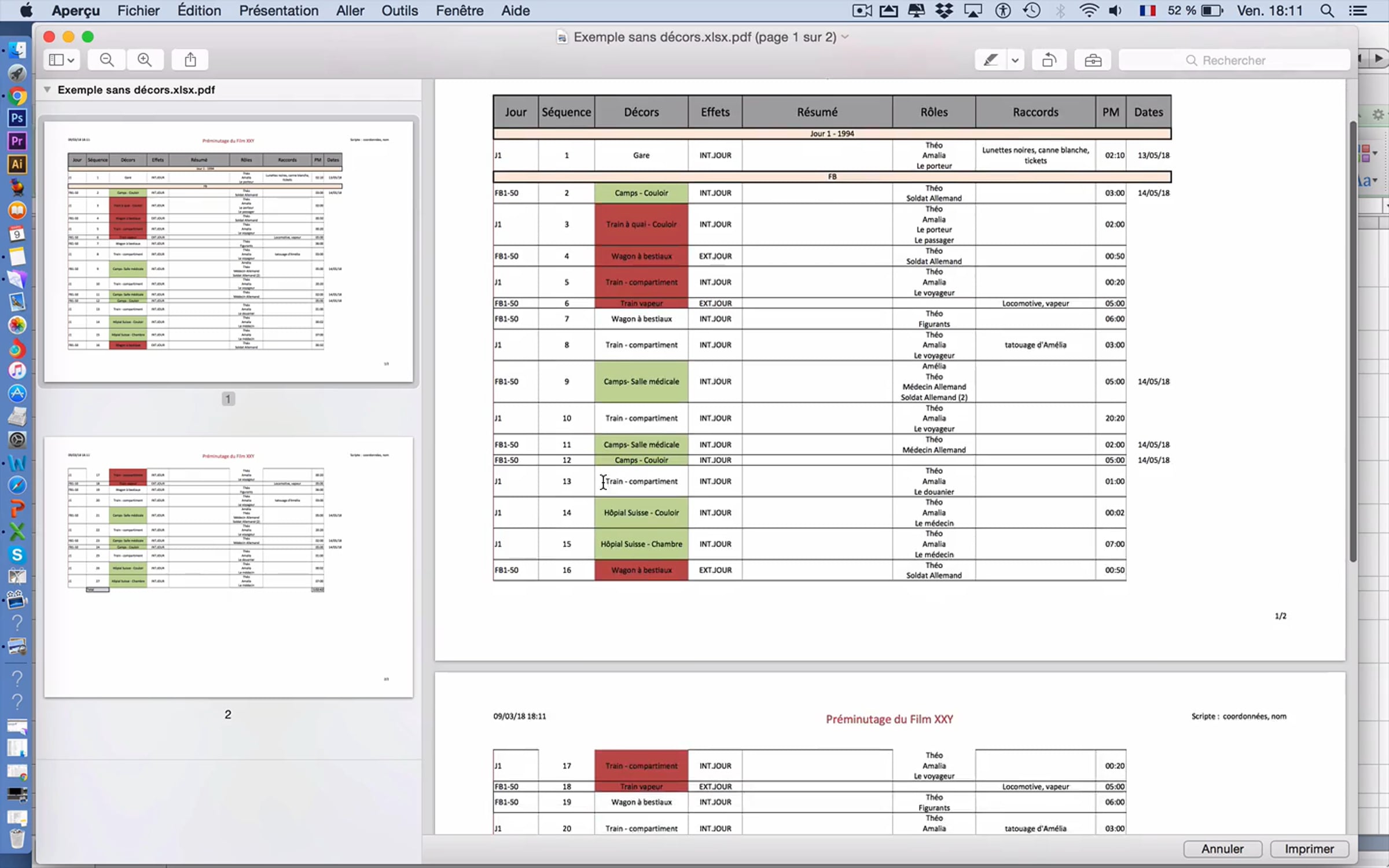Toggle the sidebar view button
This screenshot has height=868, width=1389.
tap(62, 60)
